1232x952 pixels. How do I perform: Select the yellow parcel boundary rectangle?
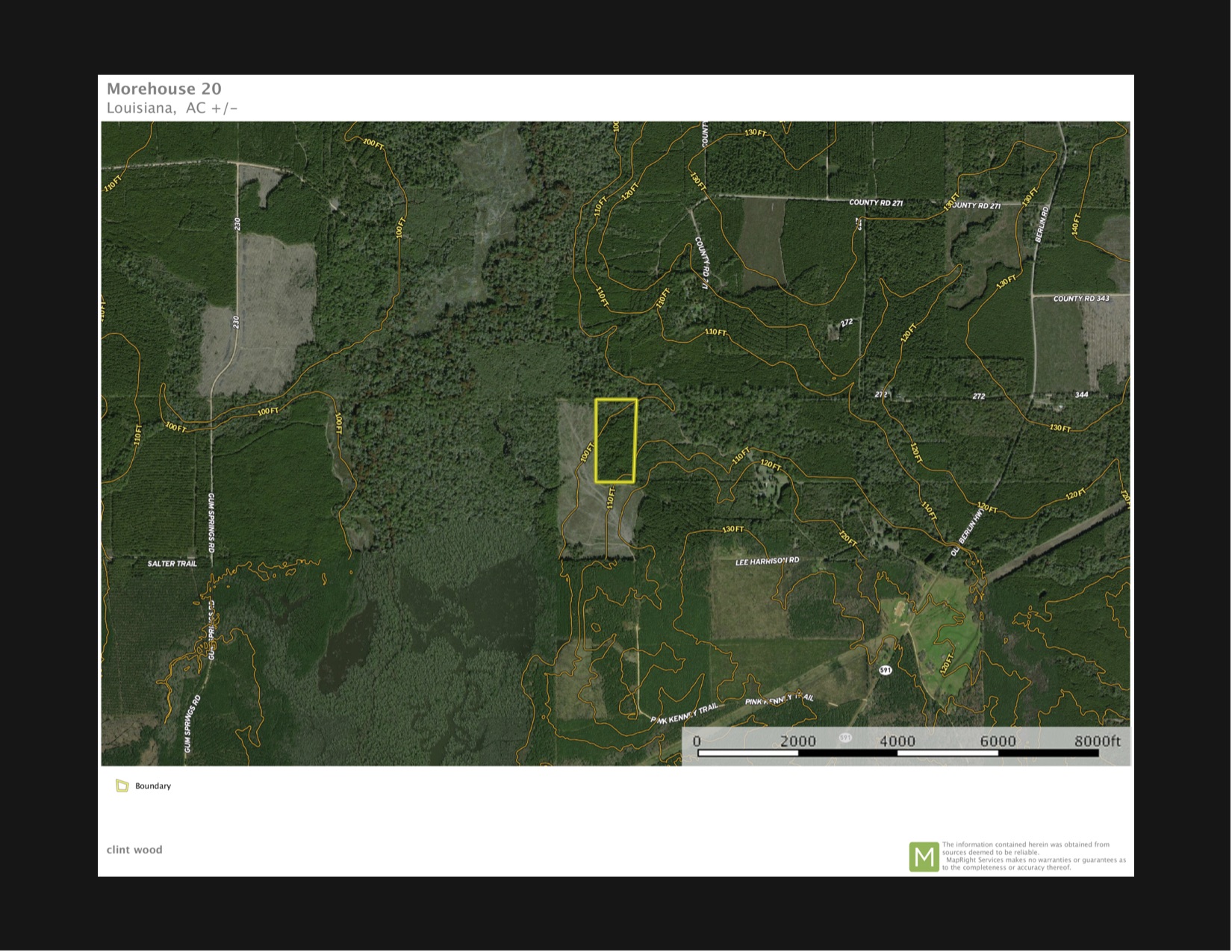[616, 441]
